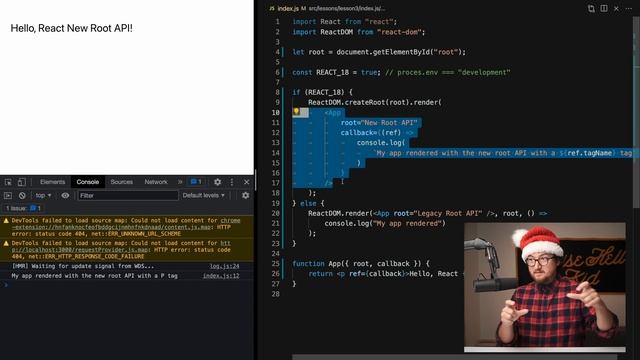The height and width of the screenshot is (360, 640).
Task: Select the Console tab
Action: (x=88, y=182)
